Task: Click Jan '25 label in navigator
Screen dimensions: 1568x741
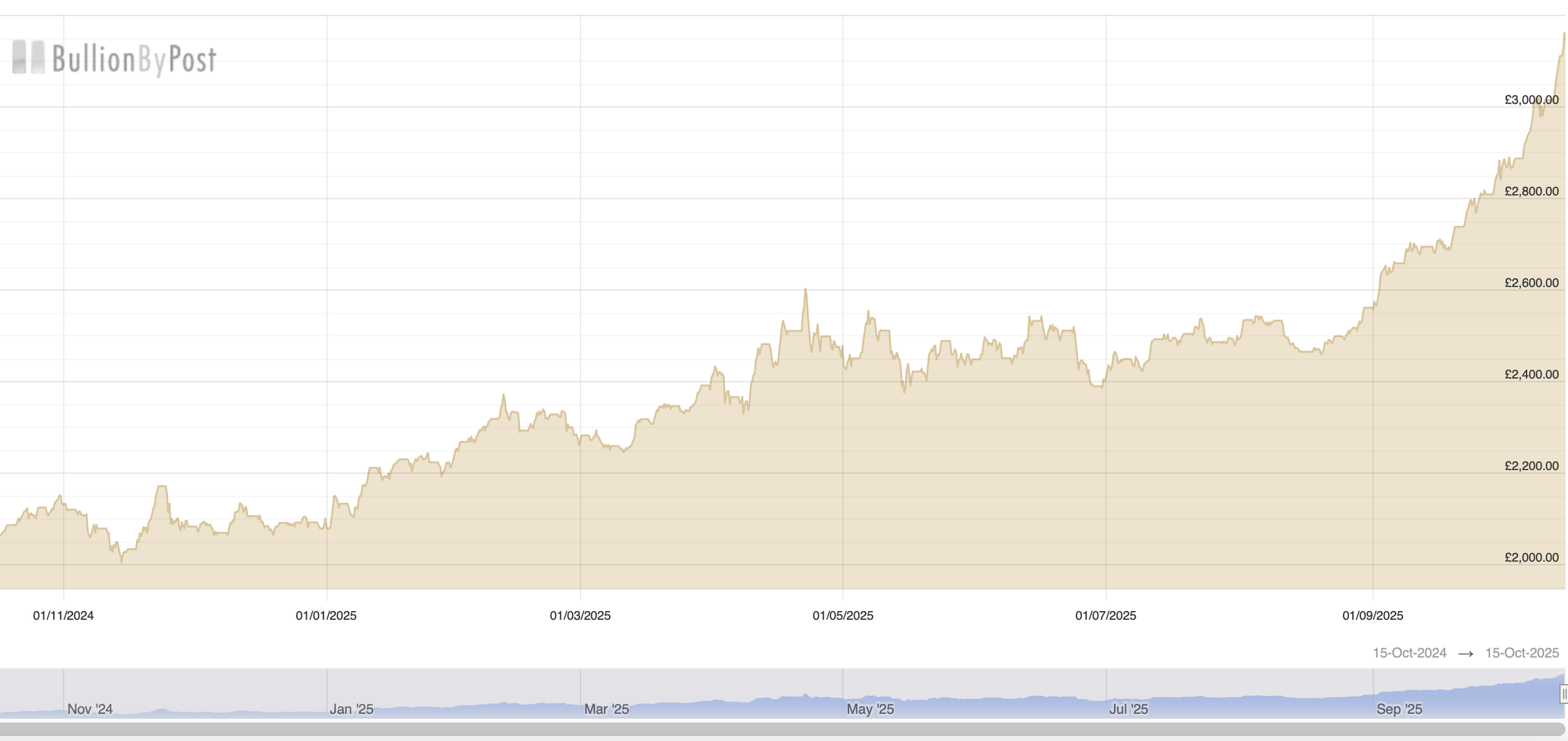Action: (x=351, y=709)
